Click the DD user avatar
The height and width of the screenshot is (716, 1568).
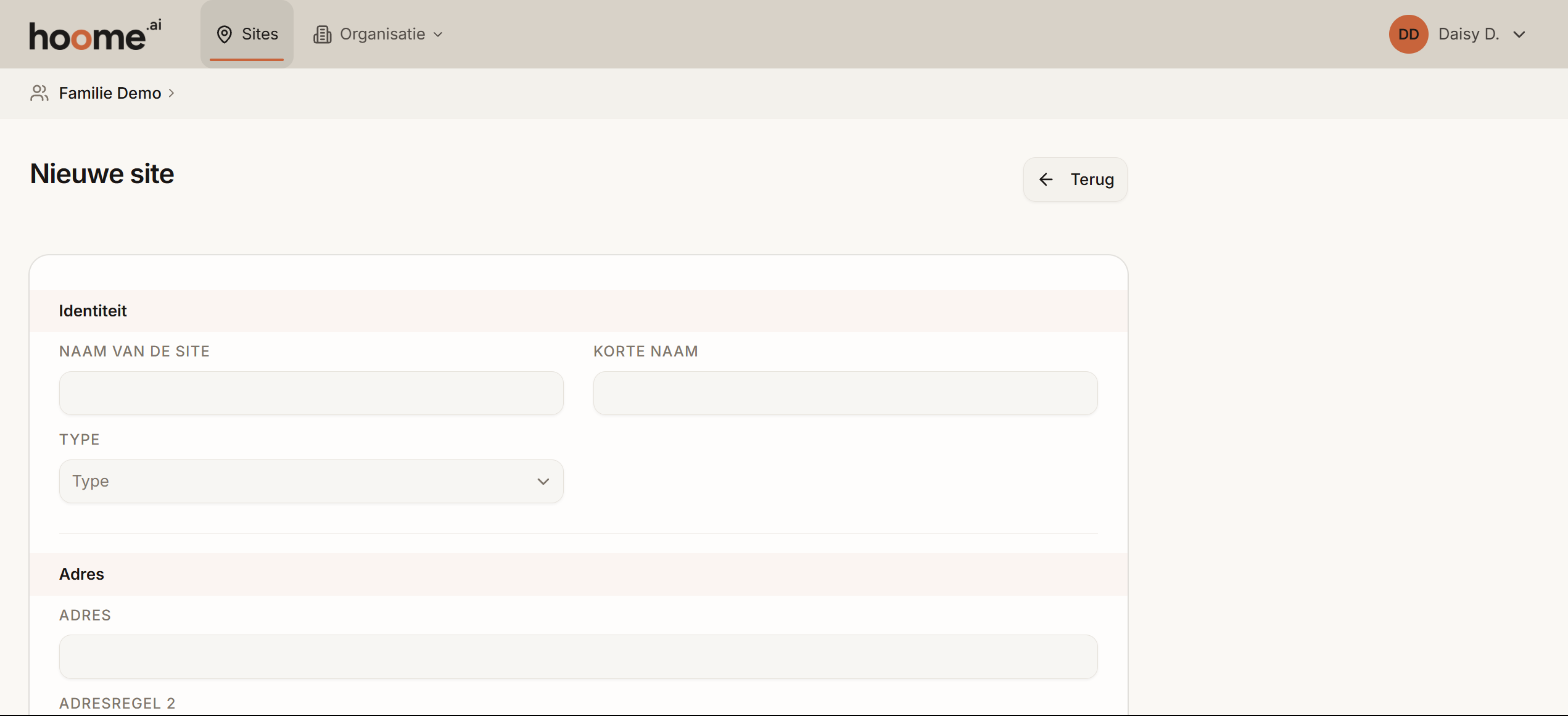[x=1408, y=34]
